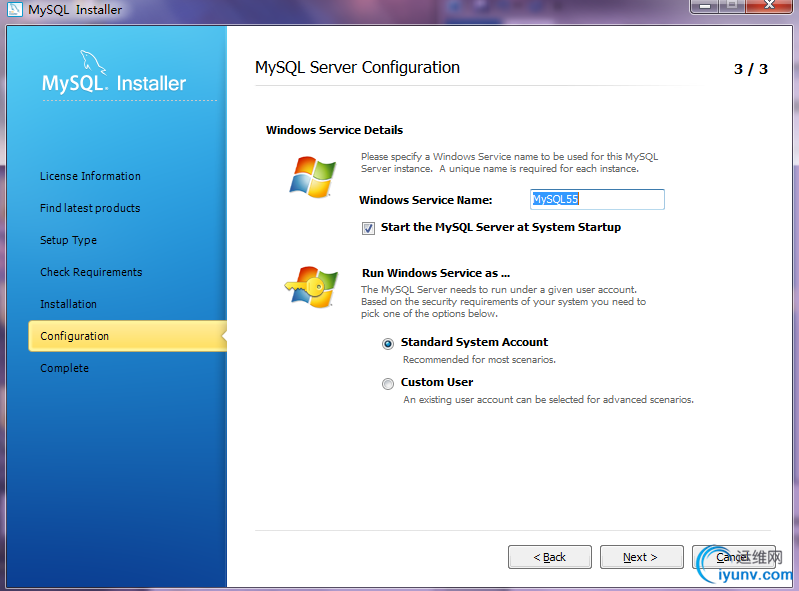Minimize the MySQL Installer window
Screen dimensions: 799x591
pyautogui.click(x=705, y=6)
